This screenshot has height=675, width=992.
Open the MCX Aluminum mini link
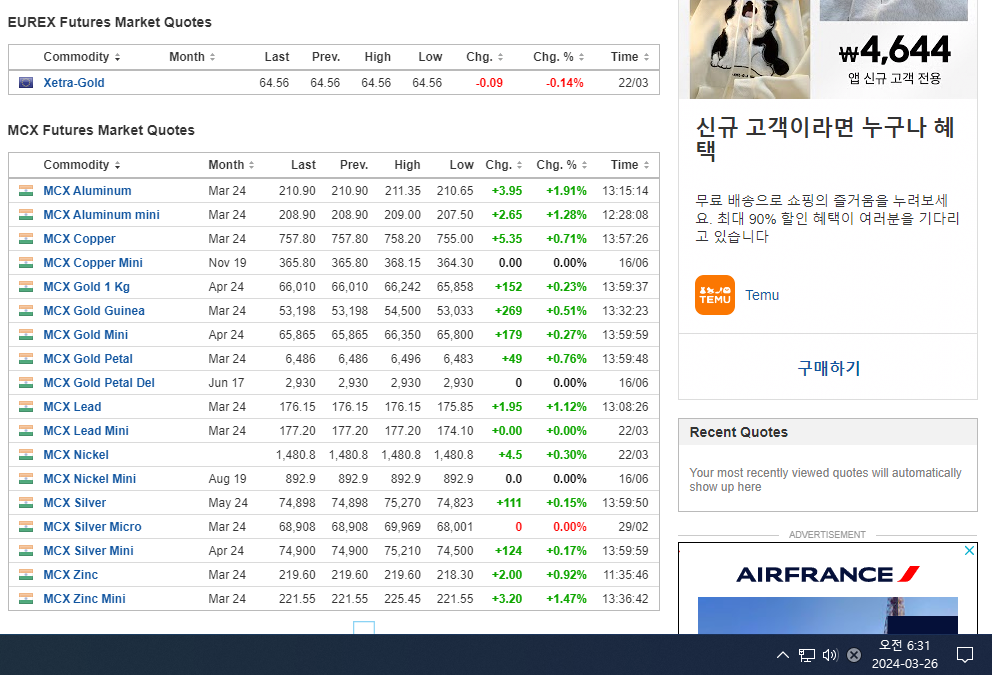point(101,214)
